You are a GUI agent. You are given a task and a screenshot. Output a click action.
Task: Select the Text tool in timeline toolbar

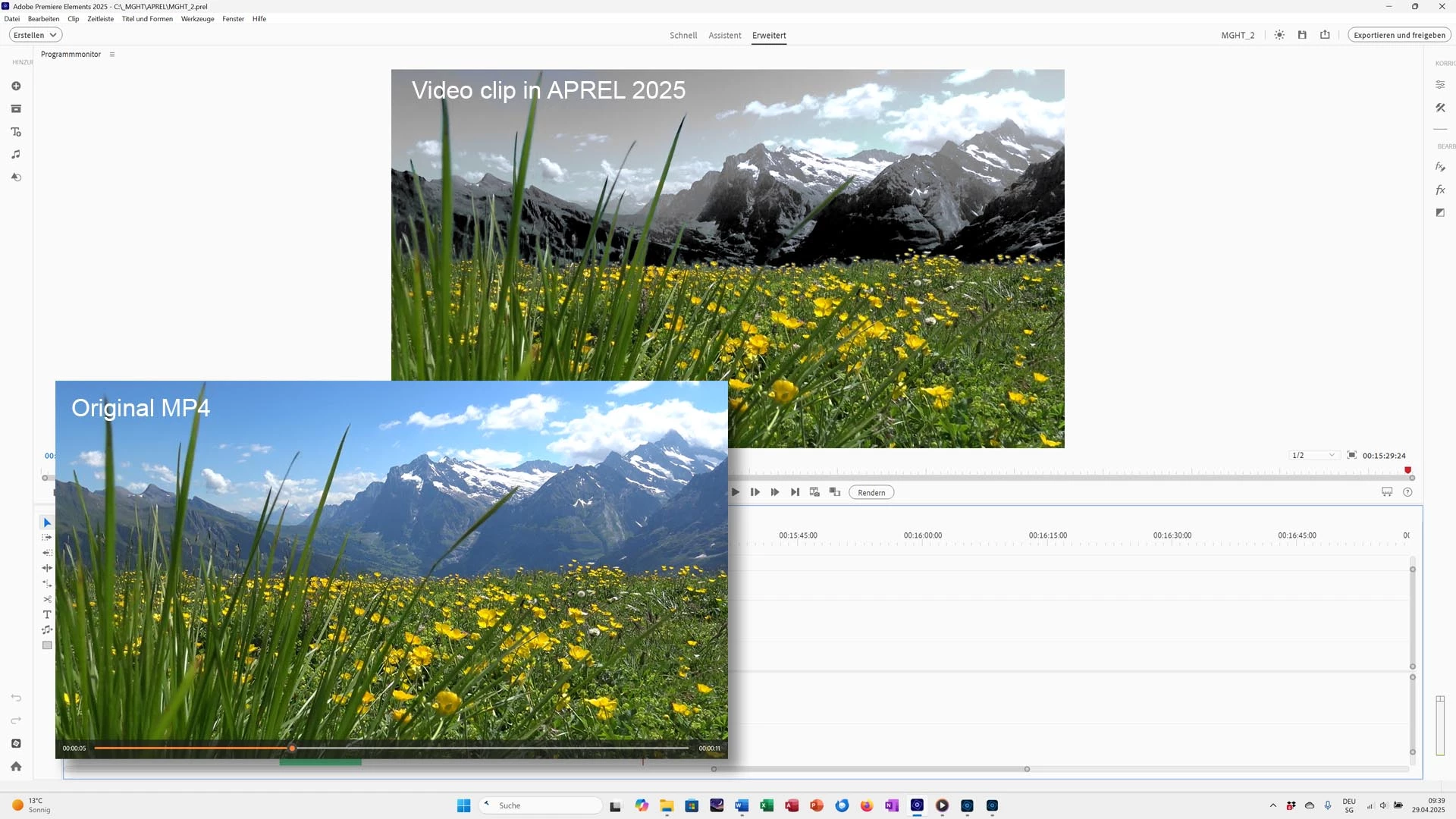pyautogui.click(x=47, y=614)
